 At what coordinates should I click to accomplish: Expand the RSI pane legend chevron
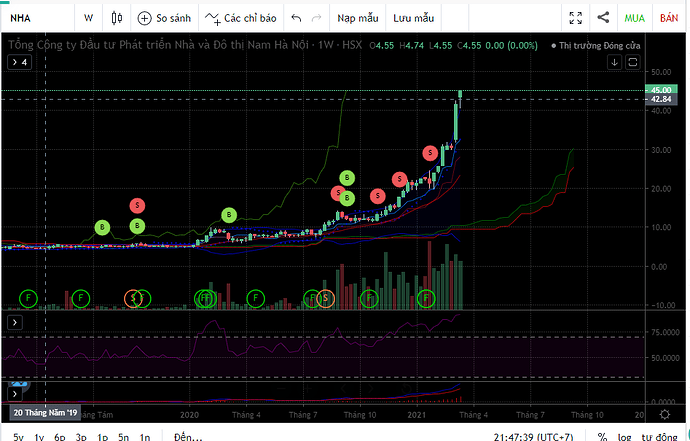tap(16, 322)
